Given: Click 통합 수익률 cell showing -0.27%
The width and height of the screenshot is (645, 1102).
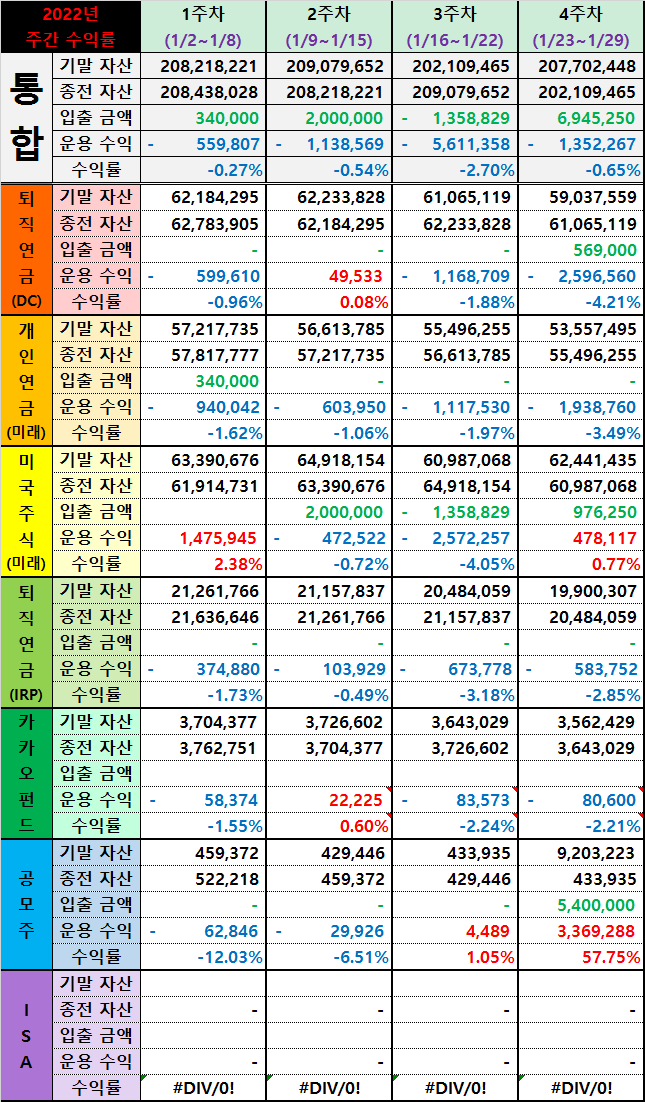Looking at the screenshot, I should [x=204, y=169].
